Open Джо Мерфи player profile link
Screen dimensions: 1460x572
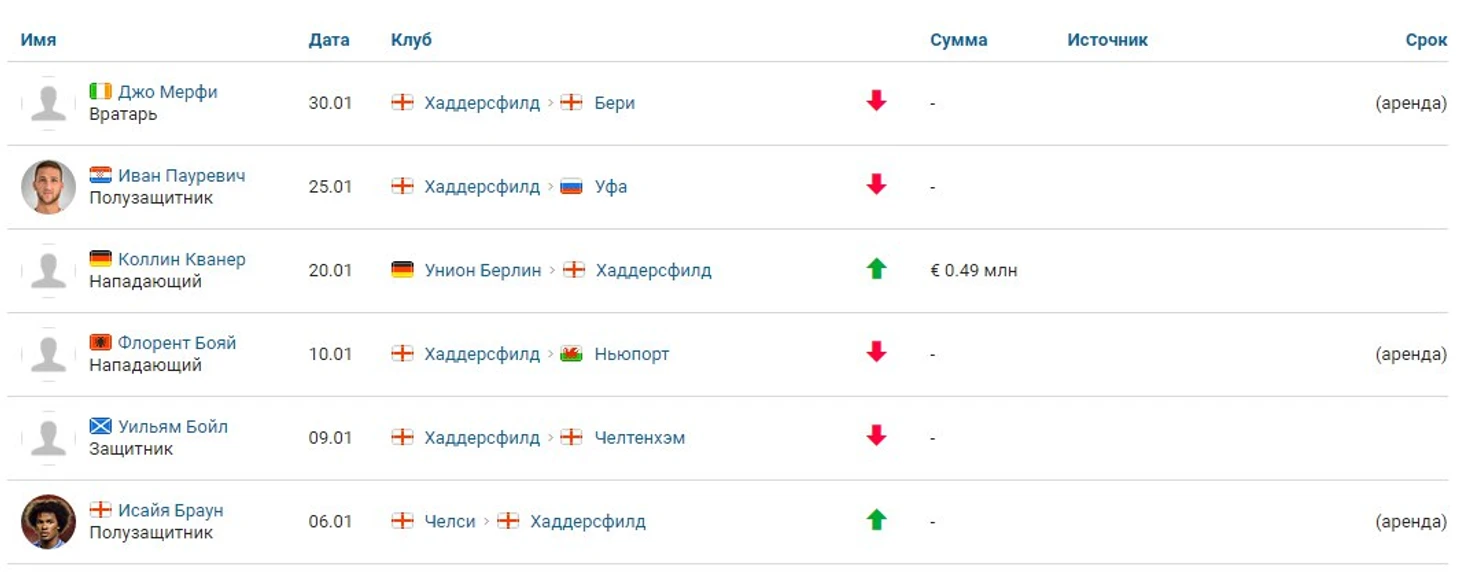pyautogui.click(x=167, y=92)
